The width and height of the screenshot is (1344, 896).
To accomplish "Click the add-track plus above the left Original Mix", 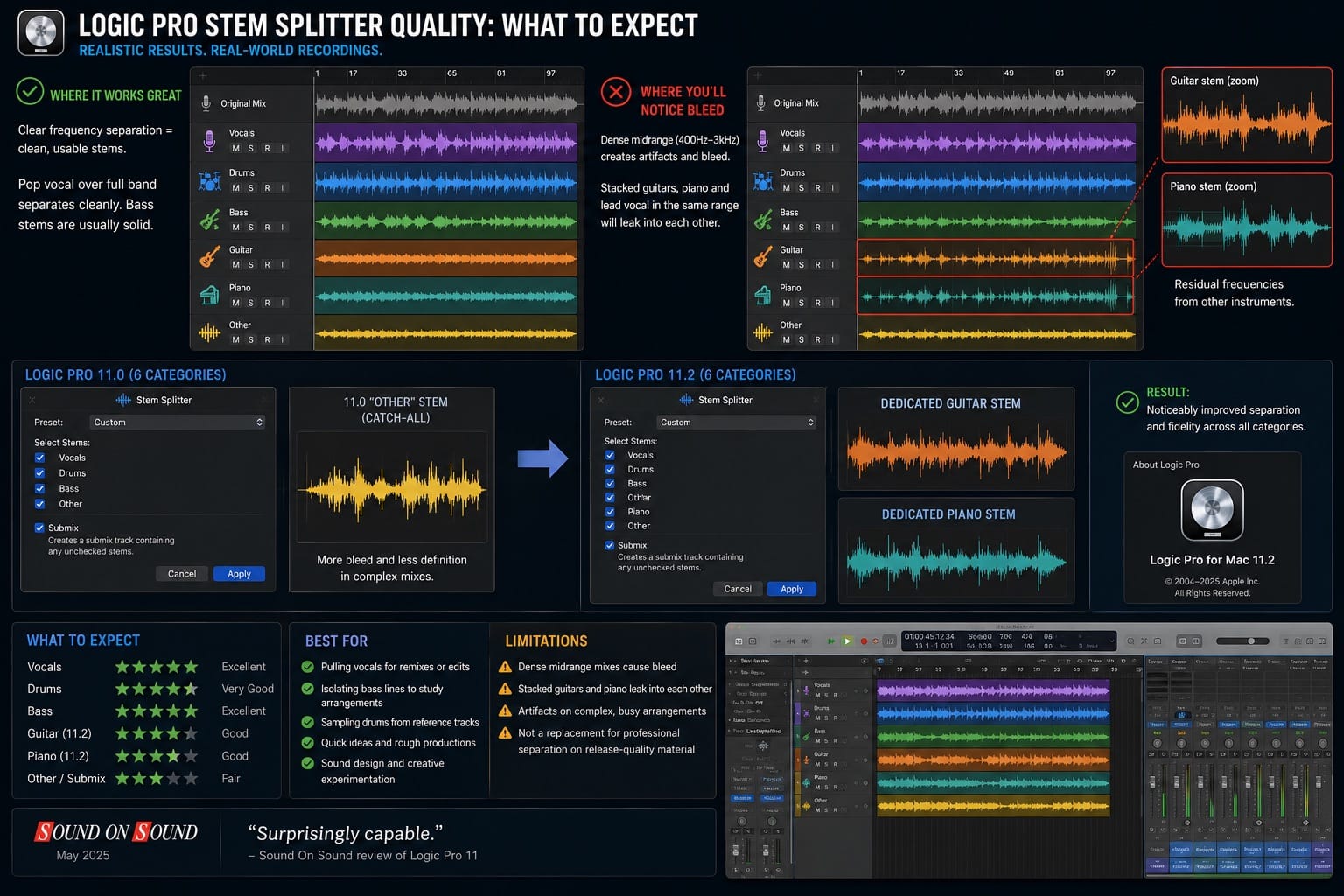I will click(203, 76).
